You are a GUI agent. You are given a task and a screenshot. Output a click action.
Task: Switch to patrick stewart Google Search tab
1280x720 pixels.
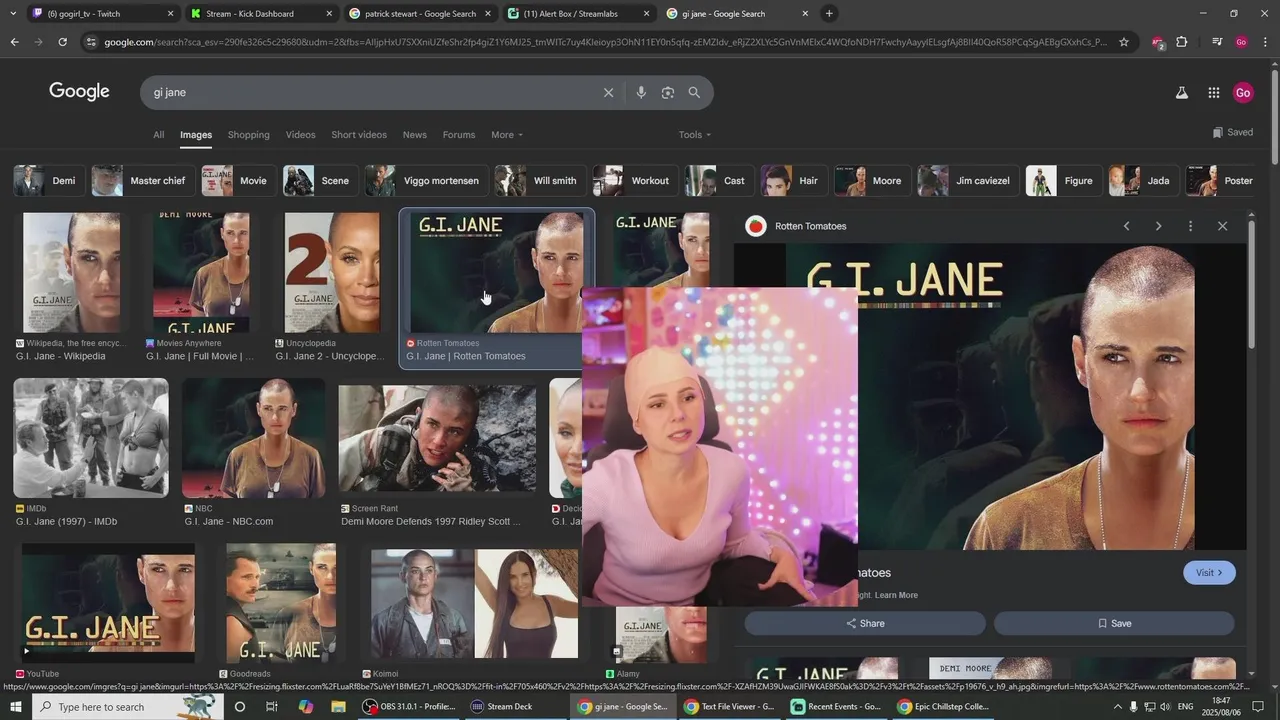(420, 14)
